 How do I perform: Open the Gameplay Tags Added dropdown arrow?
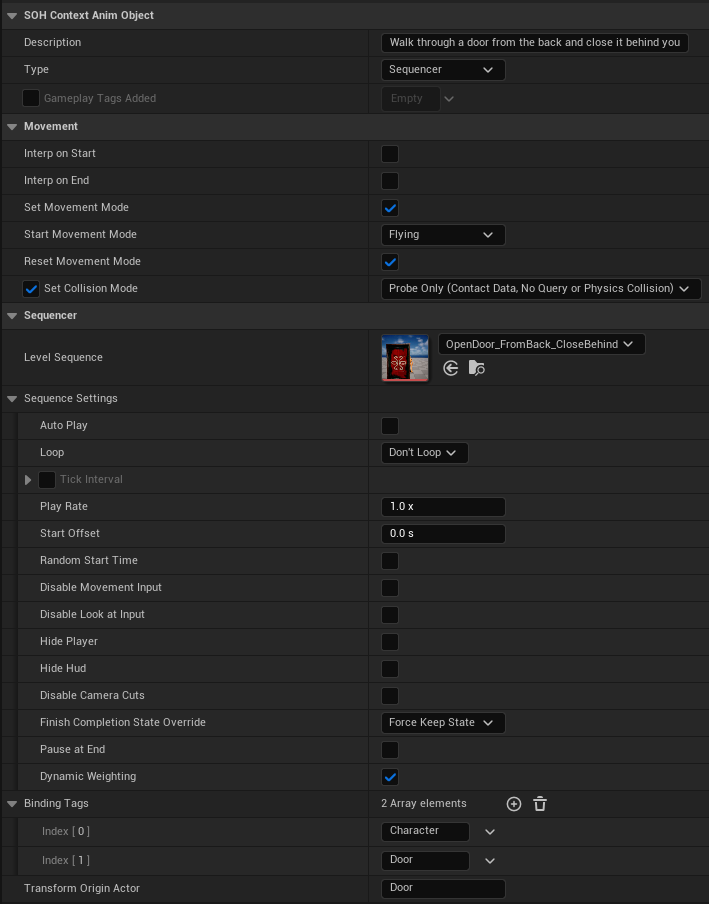tap(449, 99)
